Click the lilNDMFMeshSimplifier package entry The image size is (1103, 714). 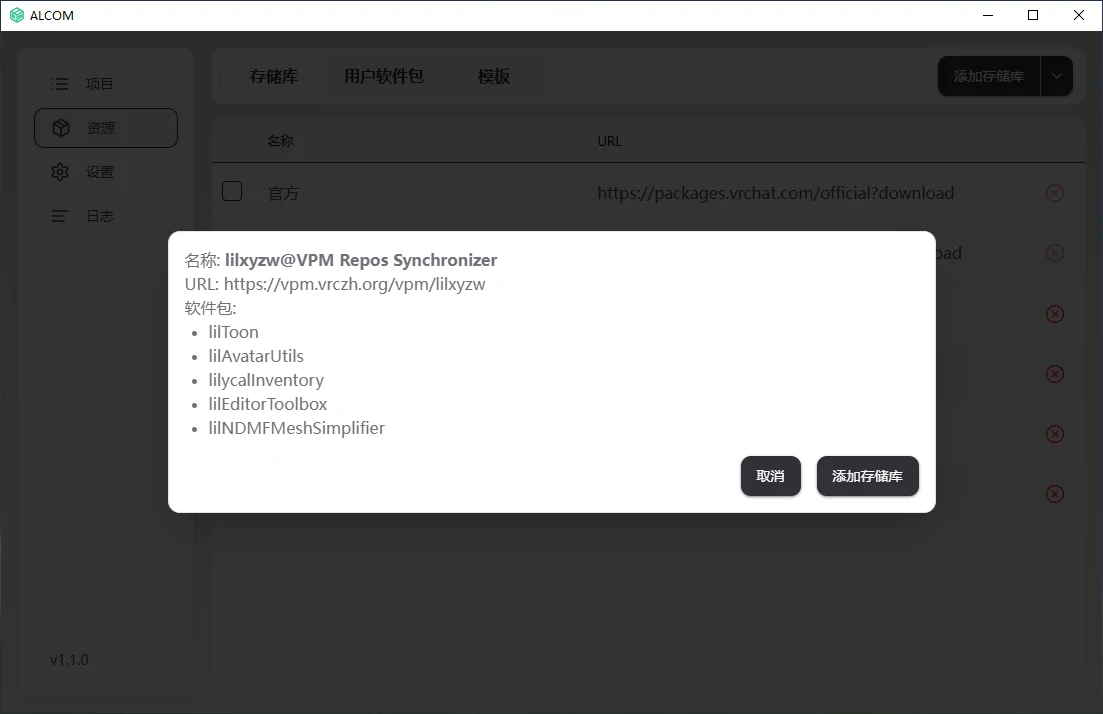point(296,428)
